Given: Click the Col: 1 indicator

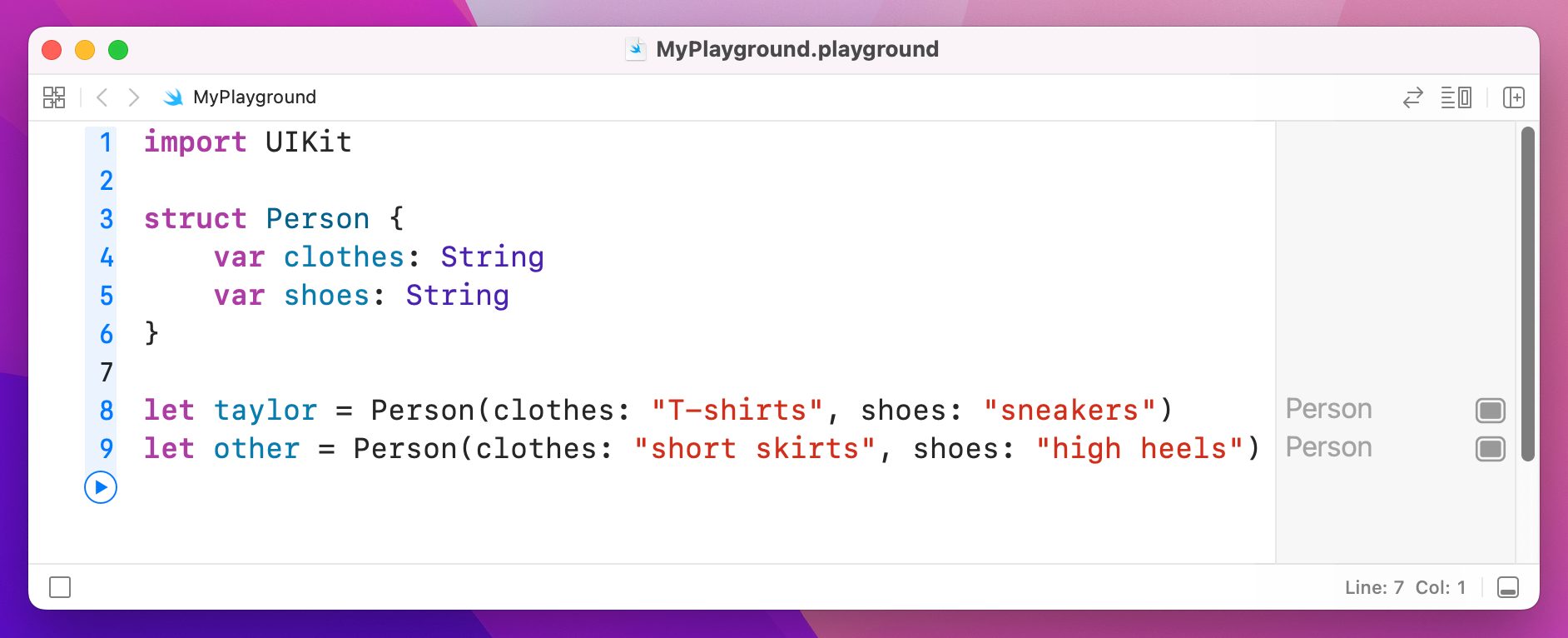Looking at the screenshot, I should [1441, 587].
